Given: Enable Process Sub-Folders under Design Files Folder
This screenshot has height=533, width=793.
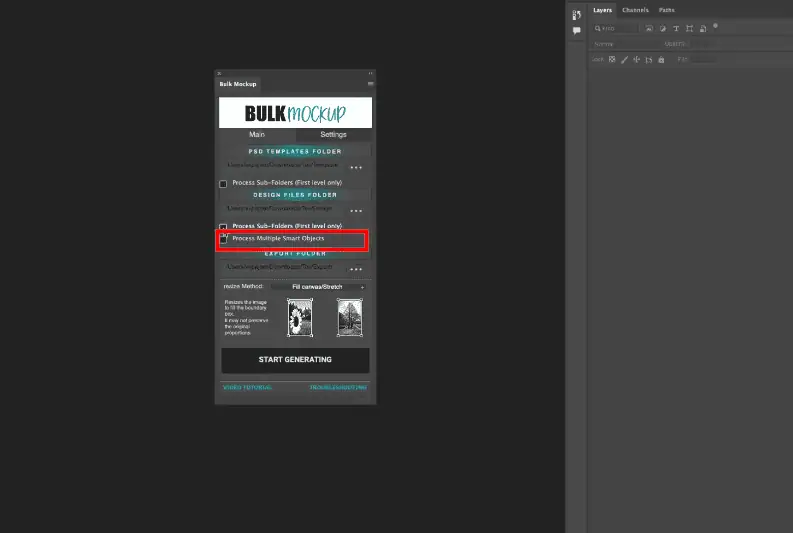Looking at the screenshot, I should point(223,227).
